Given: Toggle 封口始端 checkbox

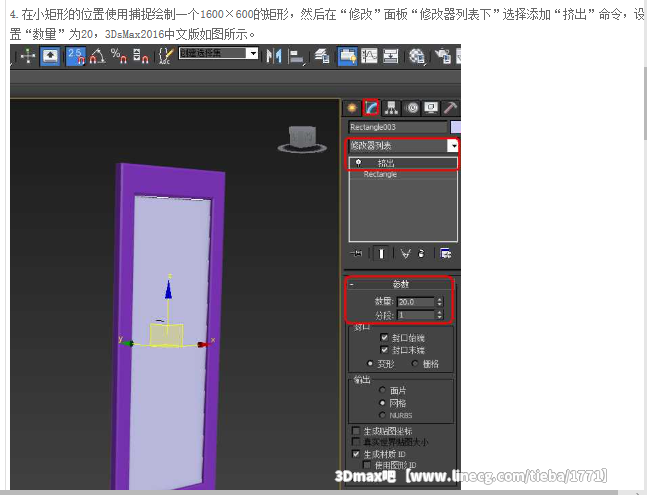Looking at the screenshot, I should coord(385,337).
